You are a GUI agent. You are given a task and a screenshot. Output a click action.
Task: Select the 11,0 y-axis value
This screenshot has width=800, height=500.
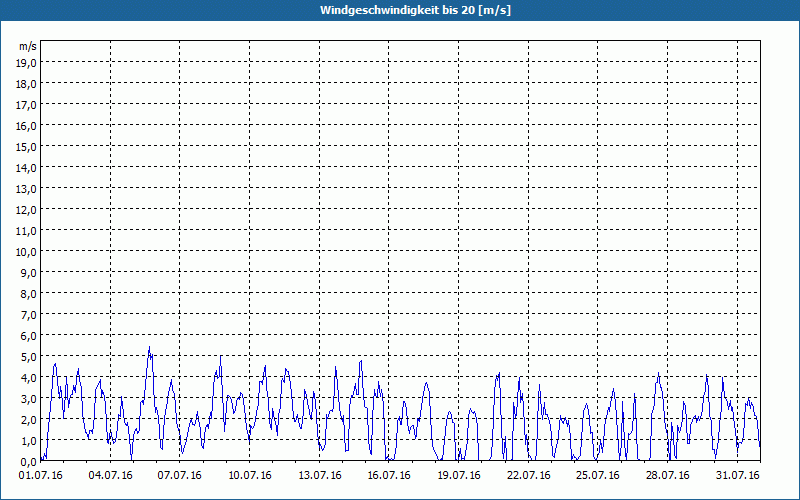(28, 231)
